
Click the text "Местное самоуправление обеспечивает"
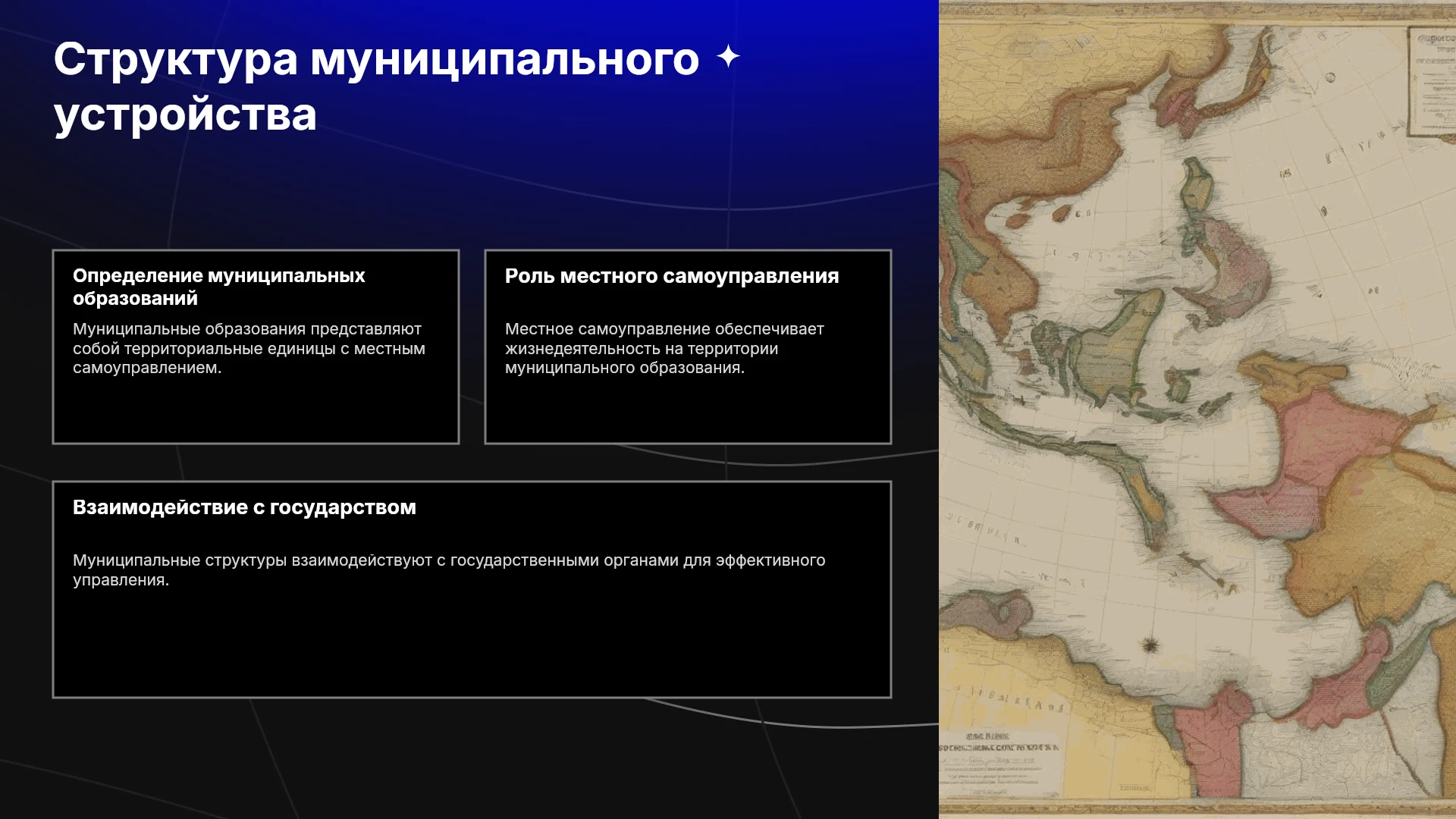[x=664, y=329]
